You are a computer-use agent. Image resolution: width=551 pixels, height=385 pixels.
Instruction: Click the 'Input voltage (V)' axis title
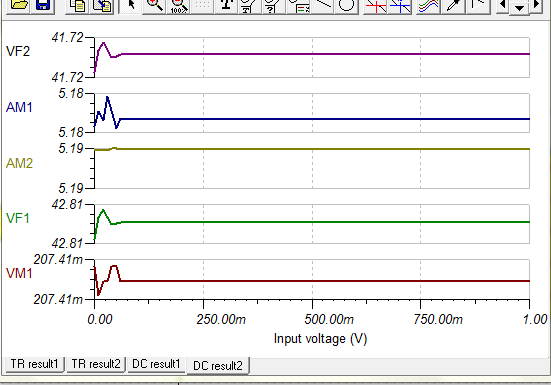tap(320, 339)
